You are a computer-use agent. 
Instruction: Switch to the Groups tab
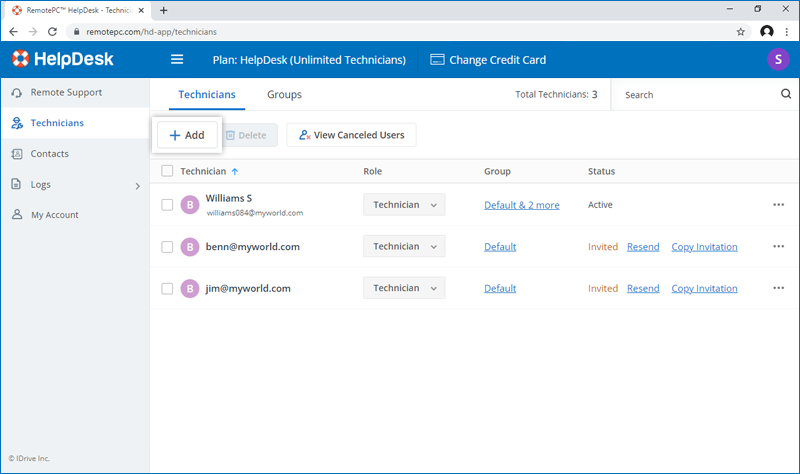click(x=284, y=95)
